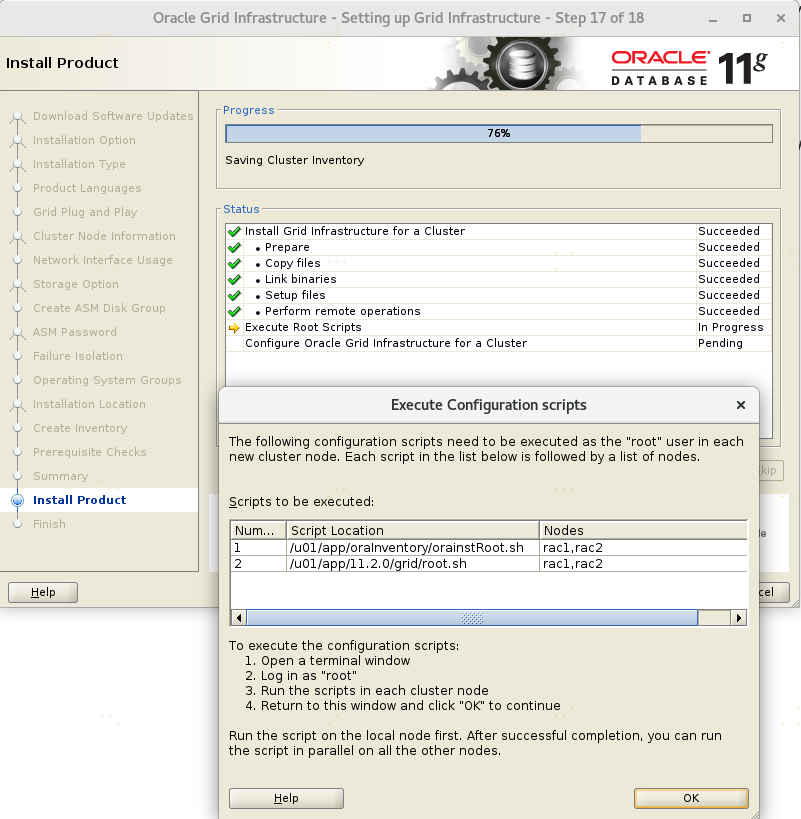Image resolution: width=801 pixels, height=819 pixels.
Task: Click the green checkmark beside Link binaries
Action: click(x=234, y=279)
